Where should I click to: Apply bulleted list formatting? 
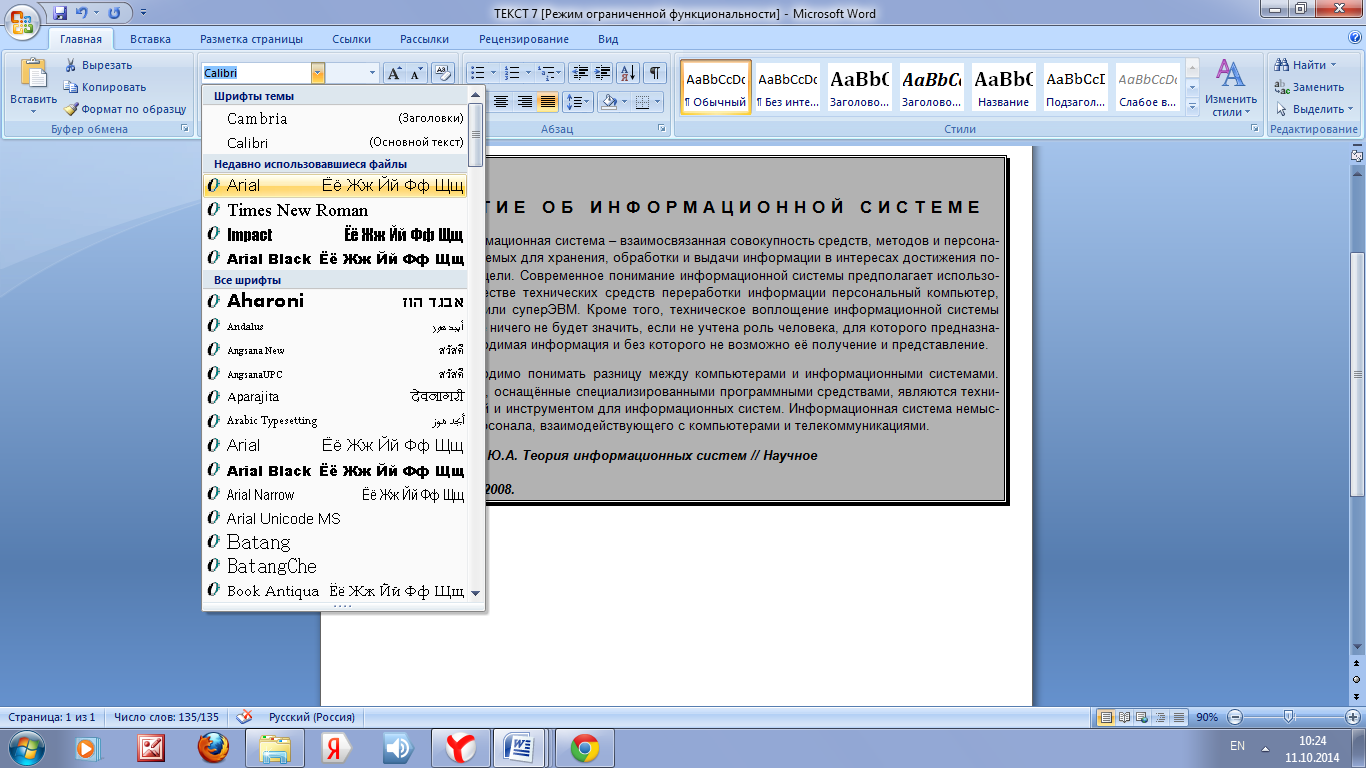tap(478, 73)
